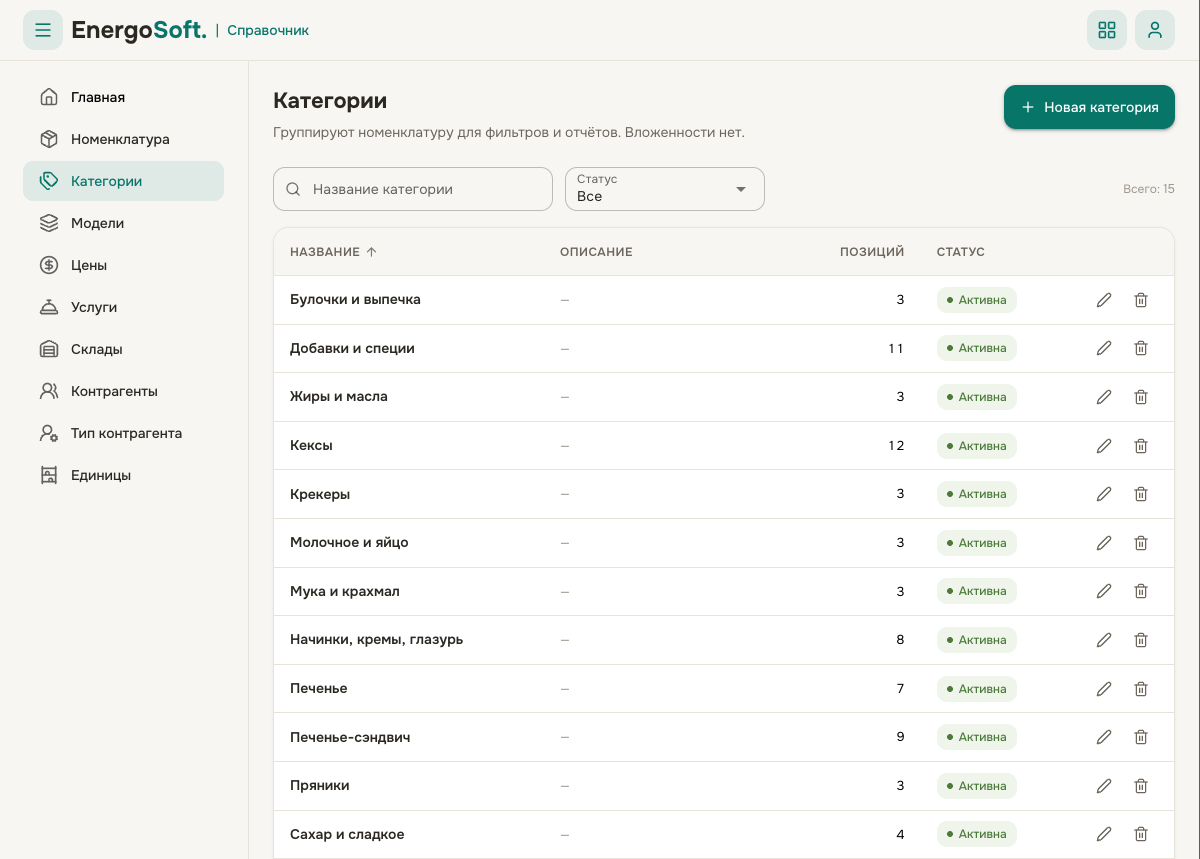Click trash icon for Кексы row

click(x=1141, y=446)
